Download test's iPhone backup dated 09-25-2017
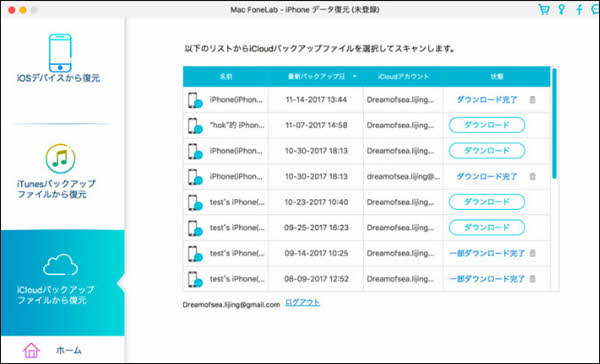600x364 pixels. pyautogui.click(x=487, y=227)
